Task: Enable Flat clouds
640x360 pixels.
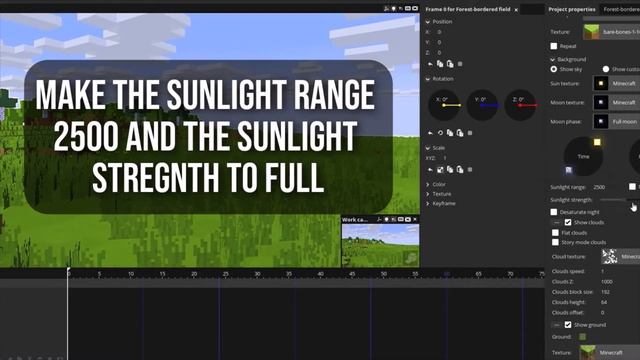Action: [x=555, y=233]
